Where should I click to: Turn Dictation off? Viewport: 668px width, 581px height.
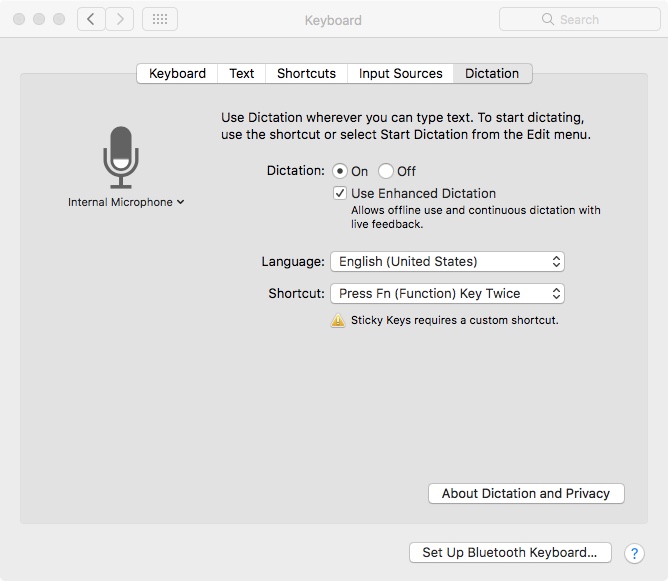[x=386, y=171]
